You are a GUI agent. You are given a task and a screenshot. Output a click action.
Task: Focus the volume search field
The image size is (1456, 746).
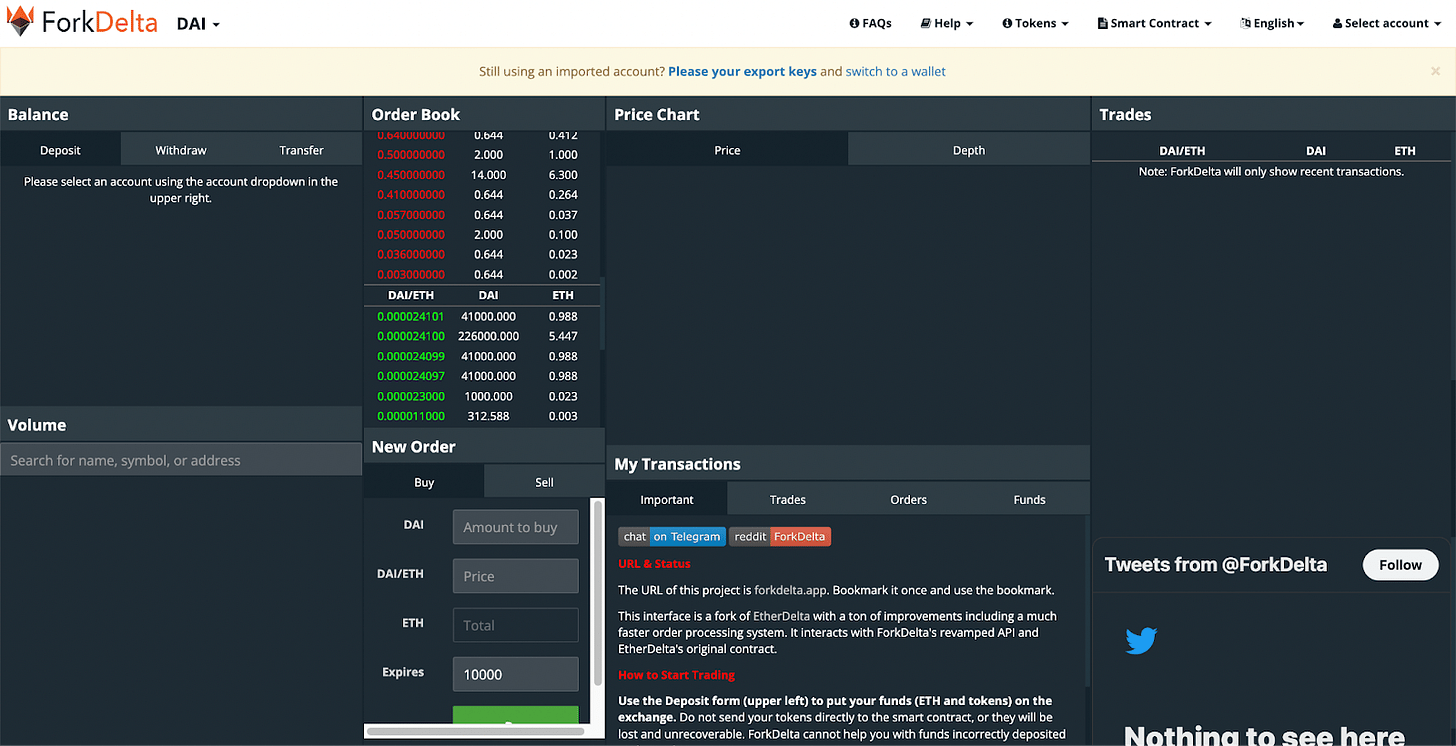[x=181, y=460]
